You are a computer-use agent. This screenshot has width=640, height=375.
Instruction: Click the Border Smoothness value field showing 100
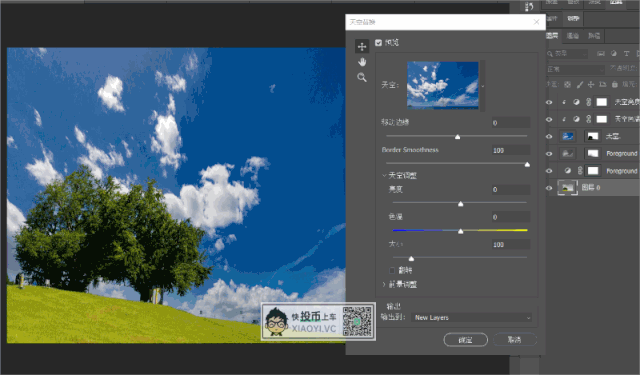tap(511, 150)
